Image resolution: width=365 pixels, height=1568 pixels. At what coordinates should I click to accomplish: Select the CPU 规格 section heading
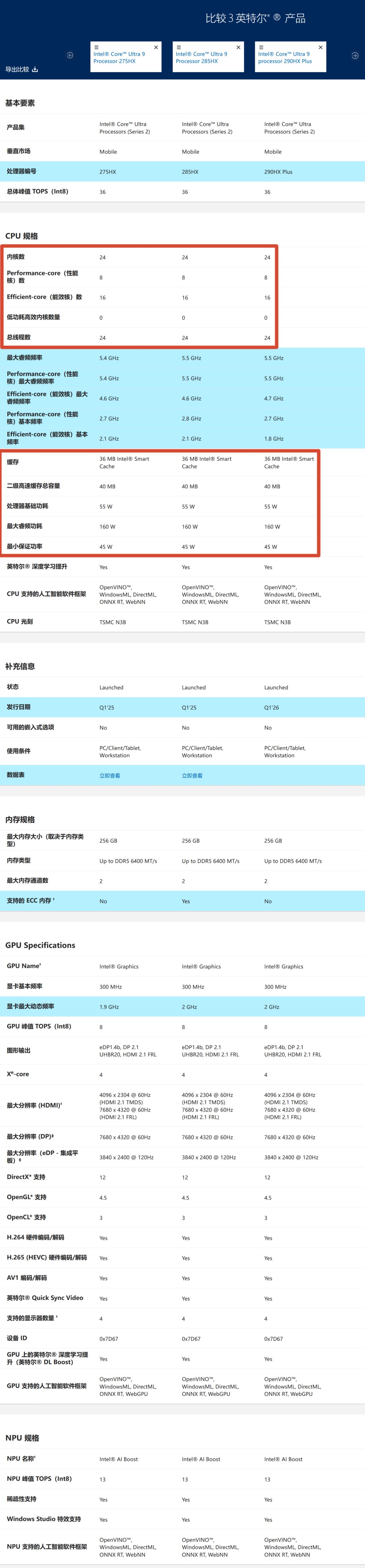click(21, 236)
